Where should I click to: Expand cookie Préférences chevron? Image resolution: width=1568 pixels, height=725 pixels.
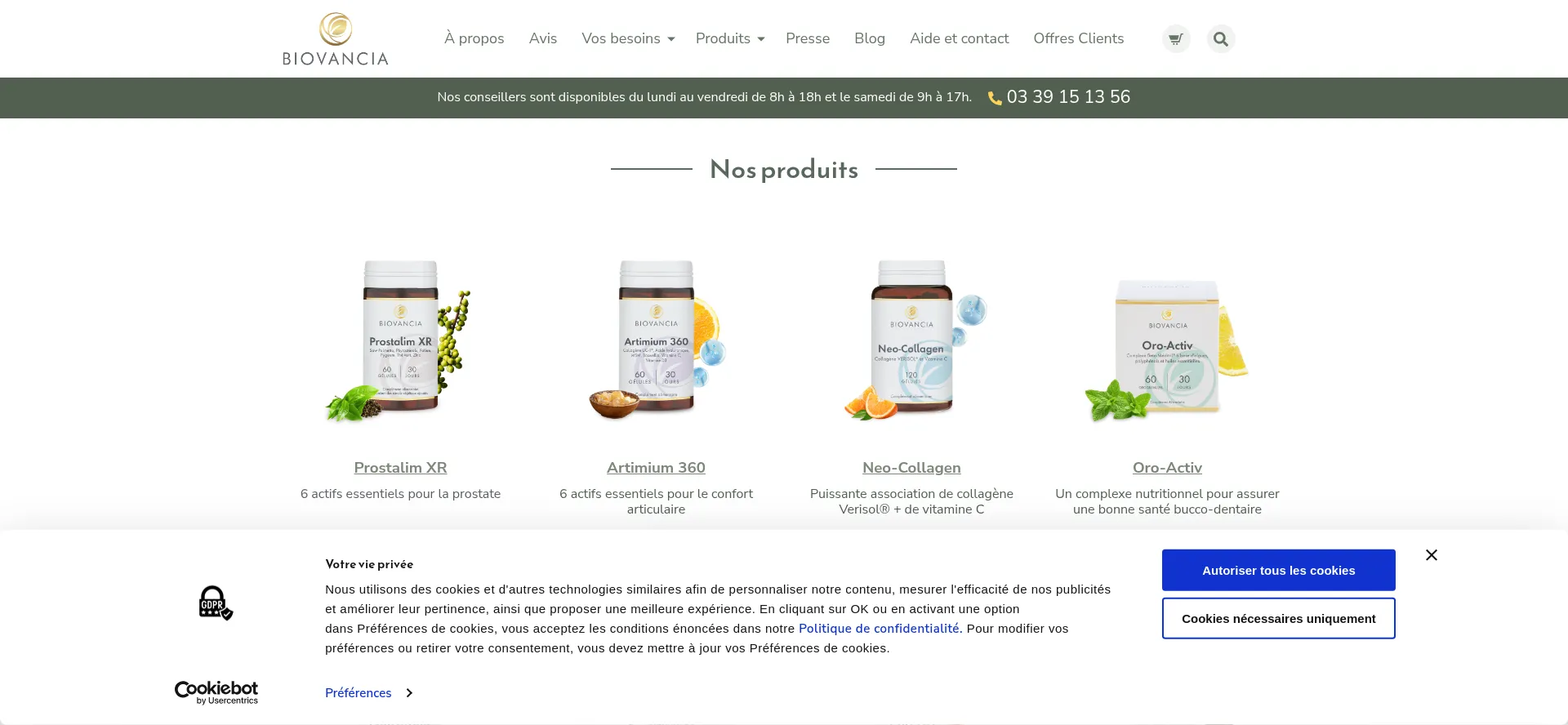pos(409,693)
